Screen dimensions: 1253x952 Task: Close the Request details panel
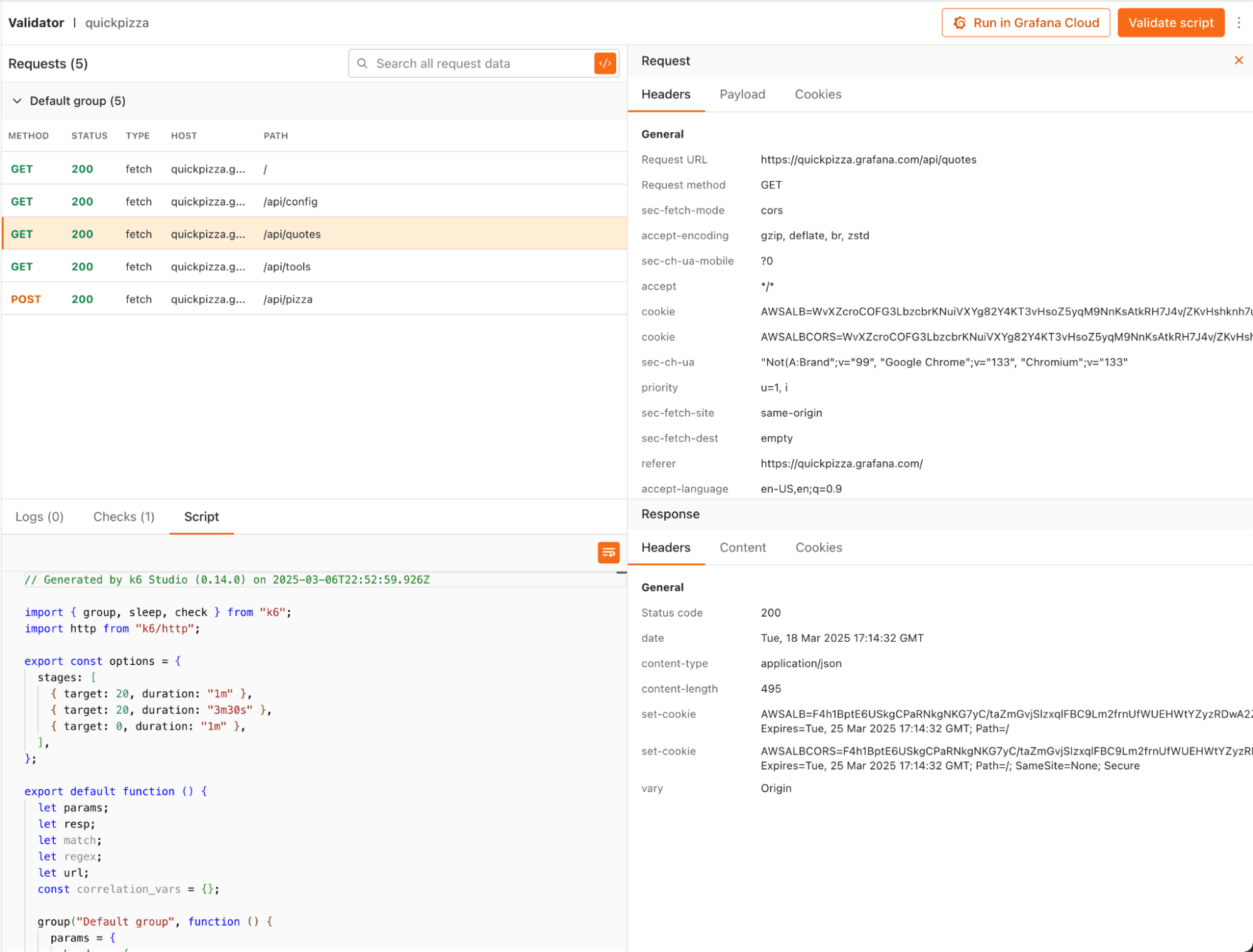point(1239,60)
